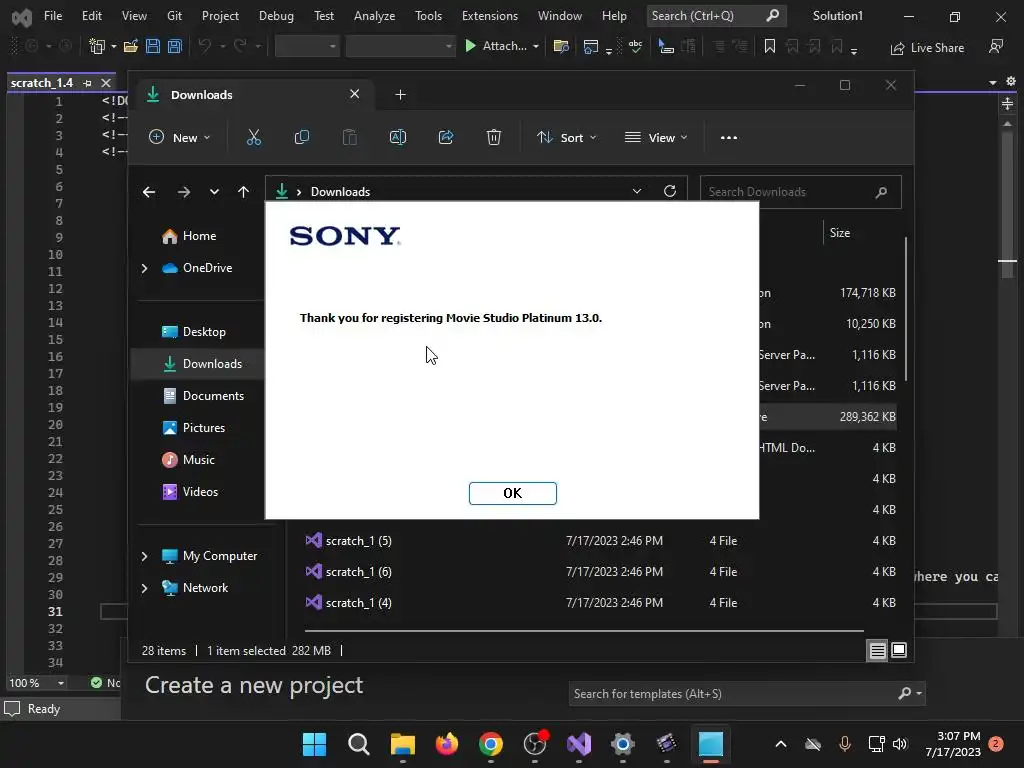Open the File menu in Visual Studio
The width and height of the screenshot is (1024, 768).
tap(53, 16)
